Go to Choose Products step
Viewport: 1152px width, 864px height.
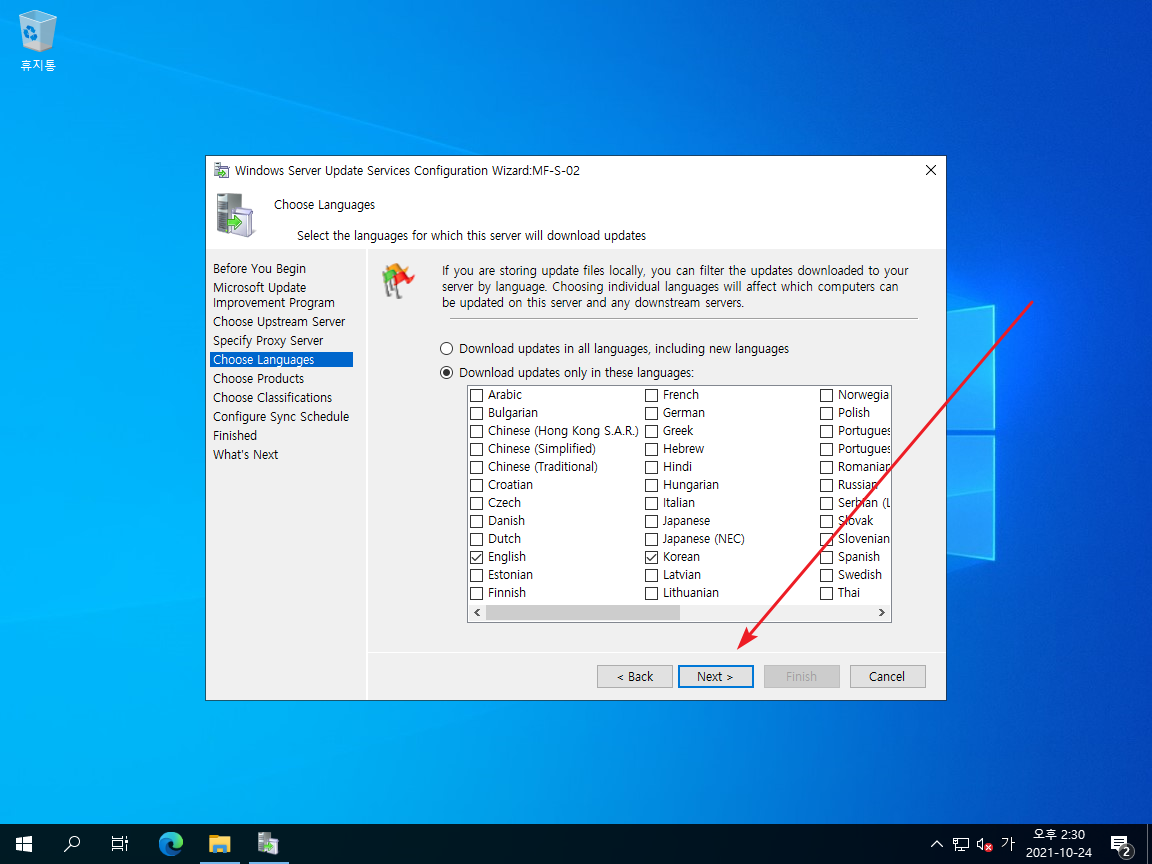(x=259, y=379)
